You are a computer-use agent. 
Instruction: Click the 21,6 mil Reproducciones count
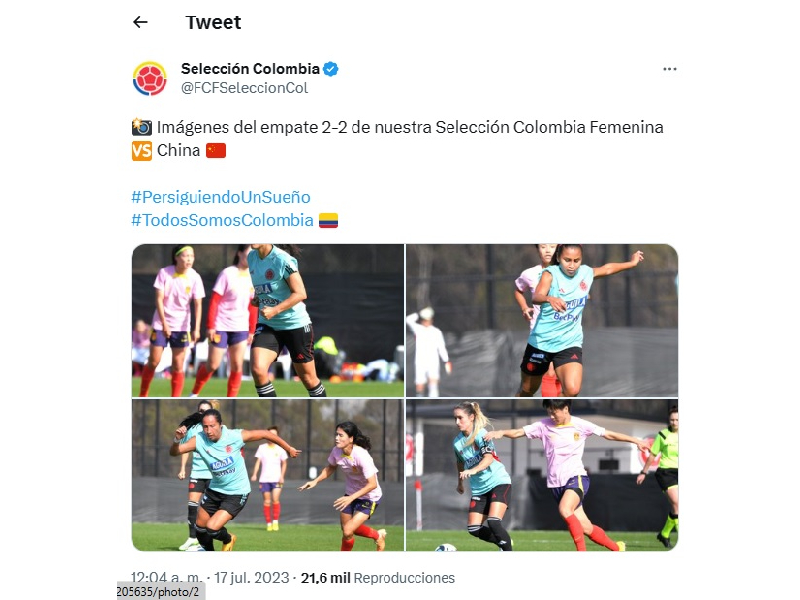(378, 578)
